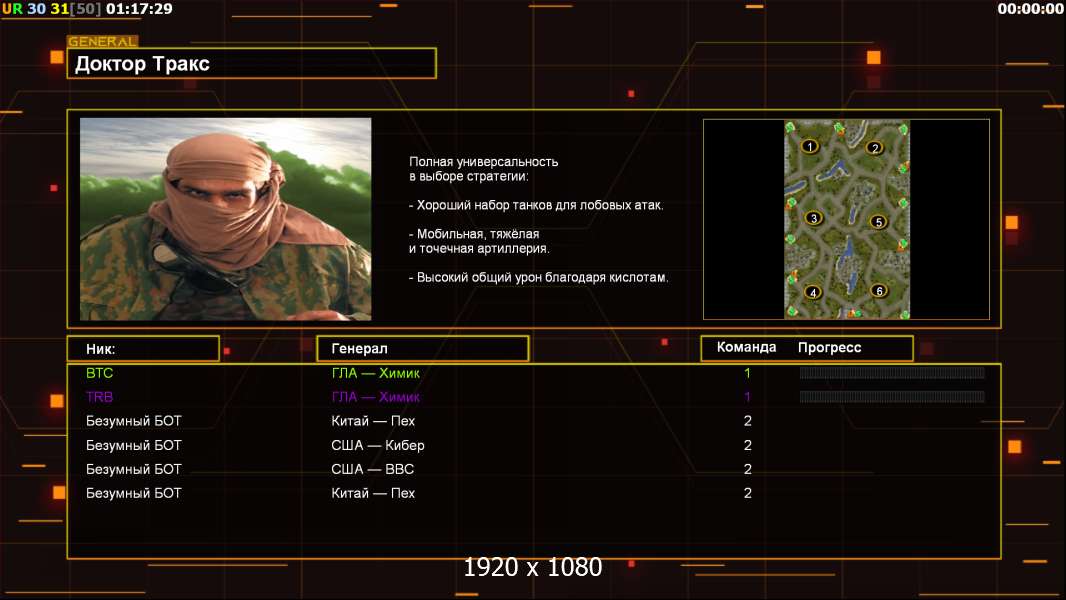Click the blue "30" counter at the top left
Image resolution: width=1066 pixels, height=600 pixels.
36,9
